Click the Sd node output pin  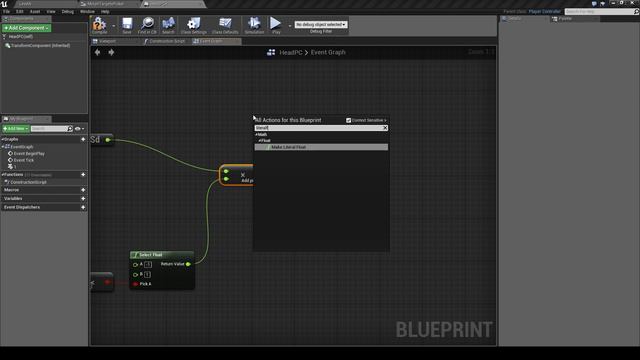coord(108,140)
